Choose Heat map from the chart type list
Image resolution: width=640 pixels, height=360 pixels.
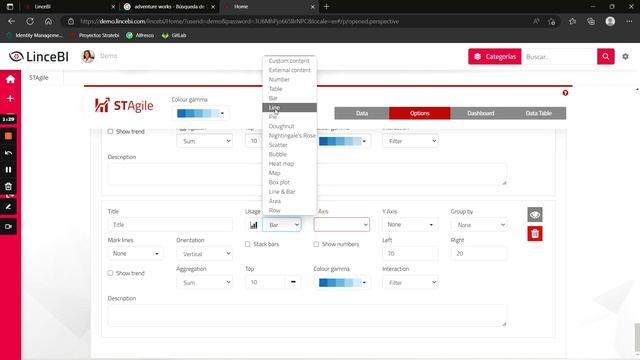(x=289, y=164)
